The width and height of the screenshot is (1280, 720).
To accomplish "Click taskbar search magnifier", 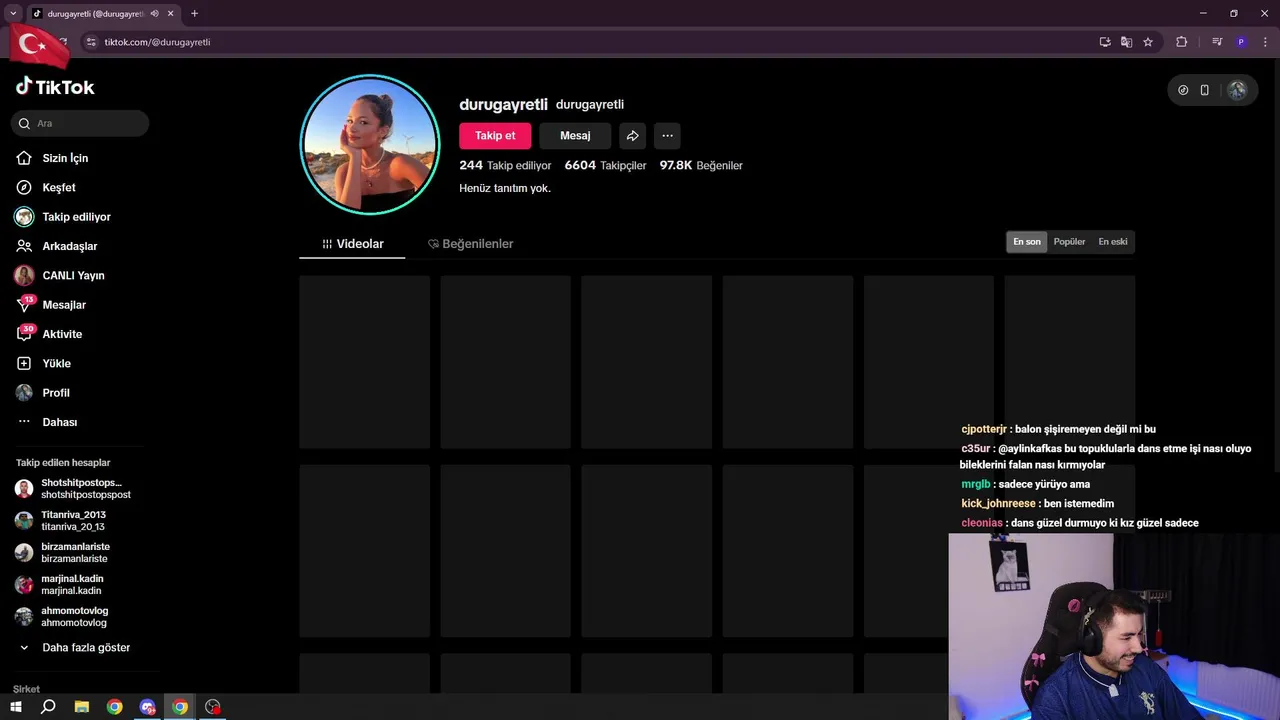I will click(x=48, y=707).
